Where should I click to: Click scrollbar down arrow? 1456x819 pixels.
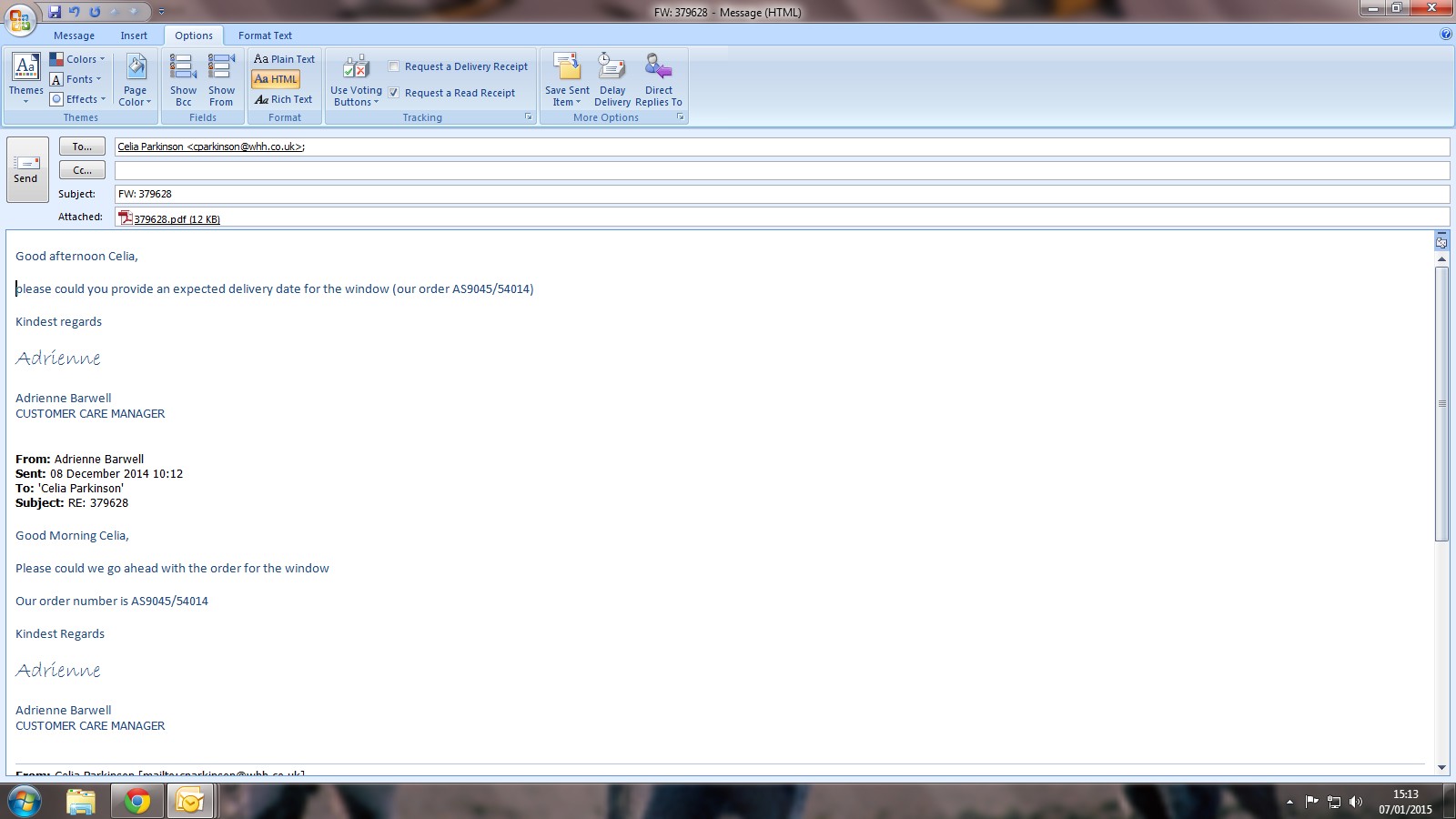1441,768
